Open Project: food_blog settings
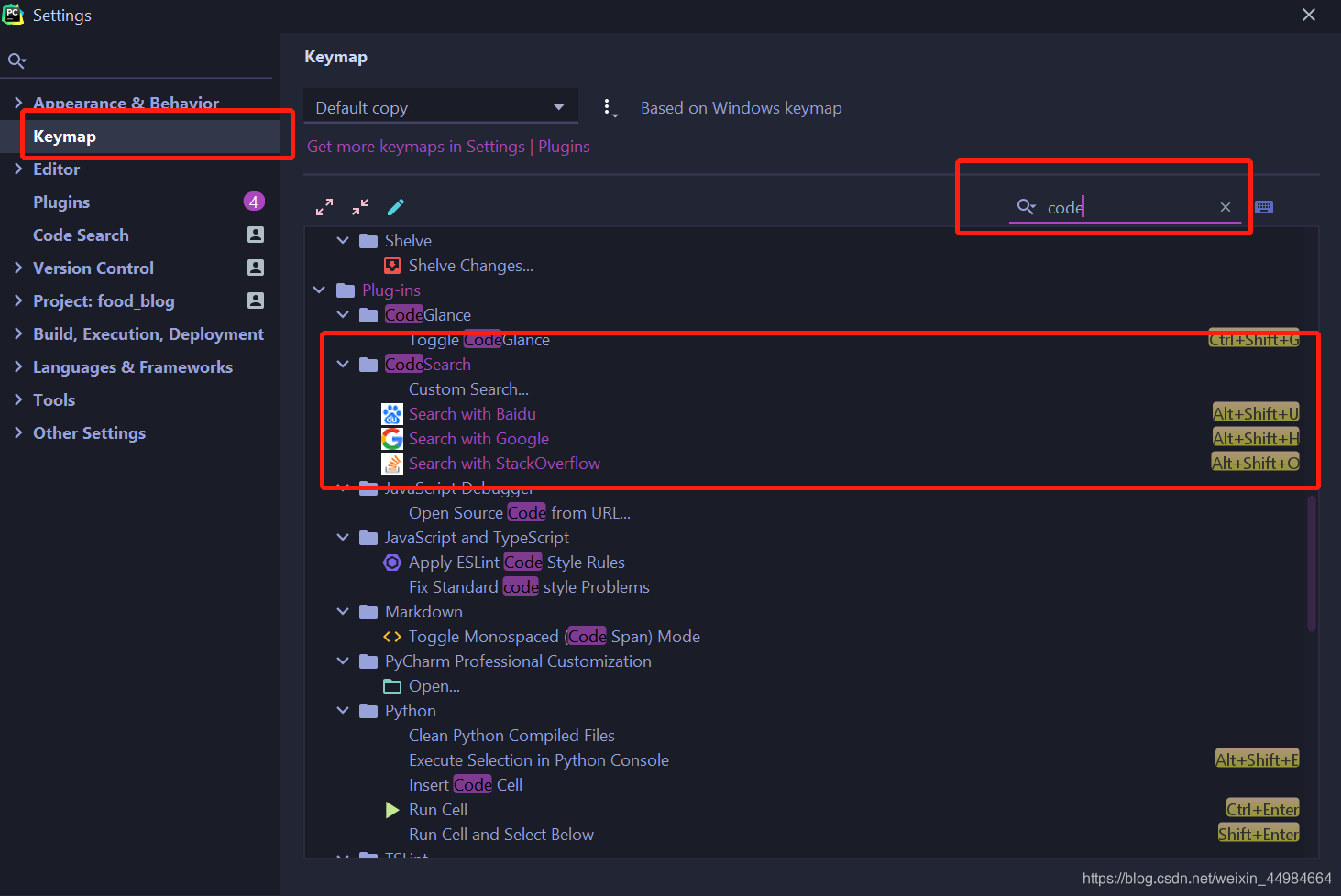The height and width of the screenshot is (896, 1341). pos(104,300)
